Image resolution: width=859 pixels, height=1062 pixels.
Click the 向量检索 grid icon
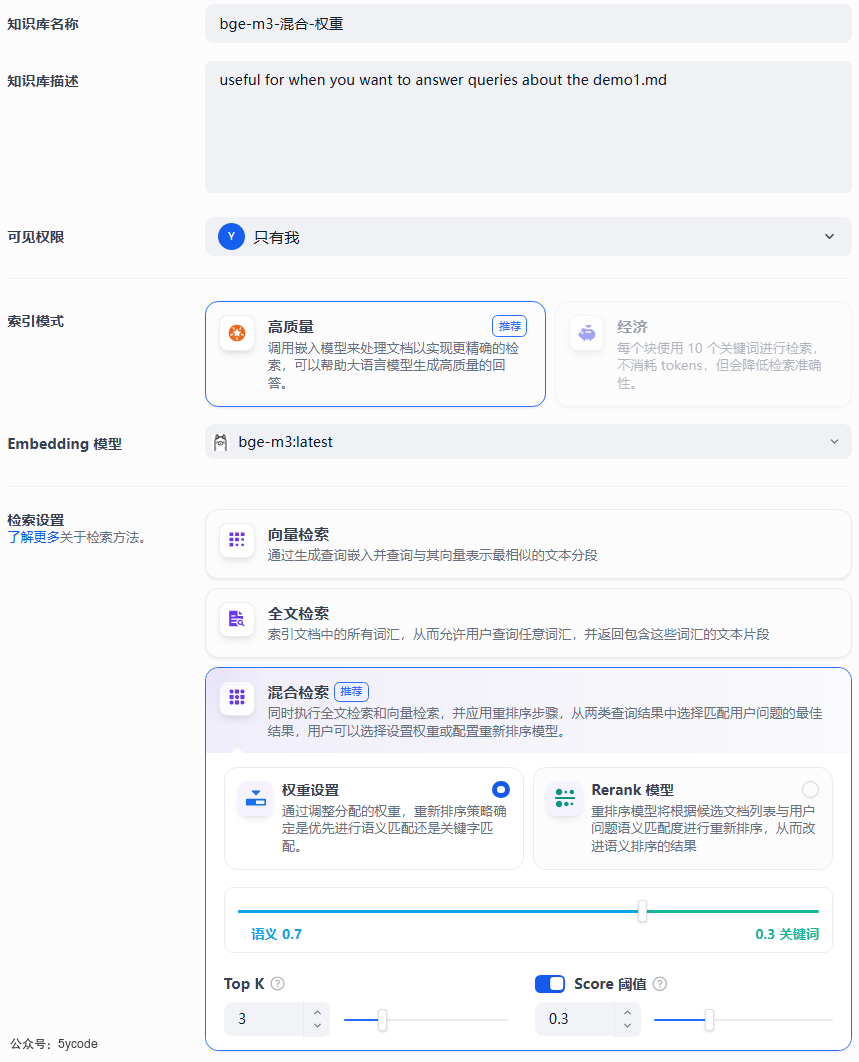pos(237,540)
